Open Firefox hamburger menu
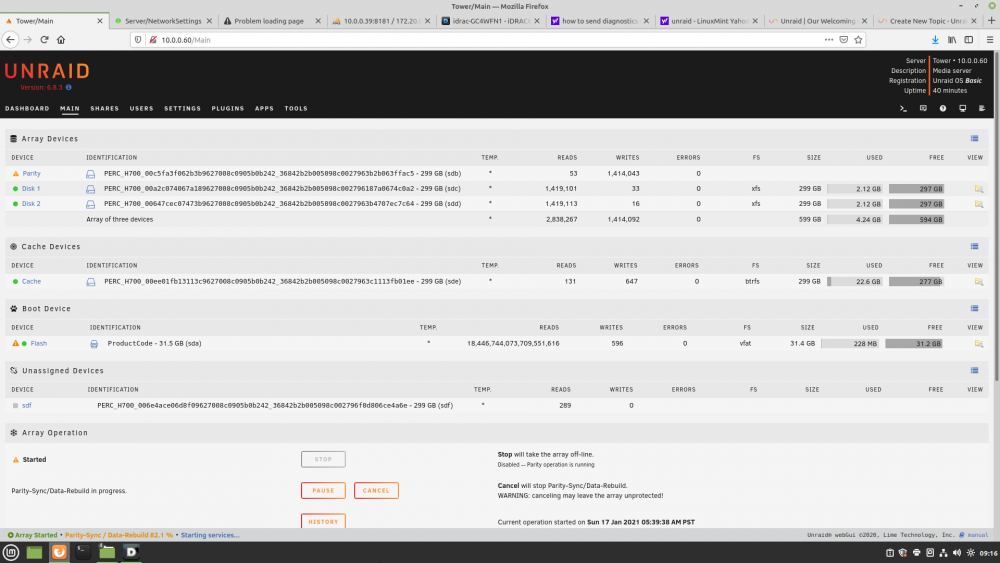1000x563 pixels. [x=990, y=40]
